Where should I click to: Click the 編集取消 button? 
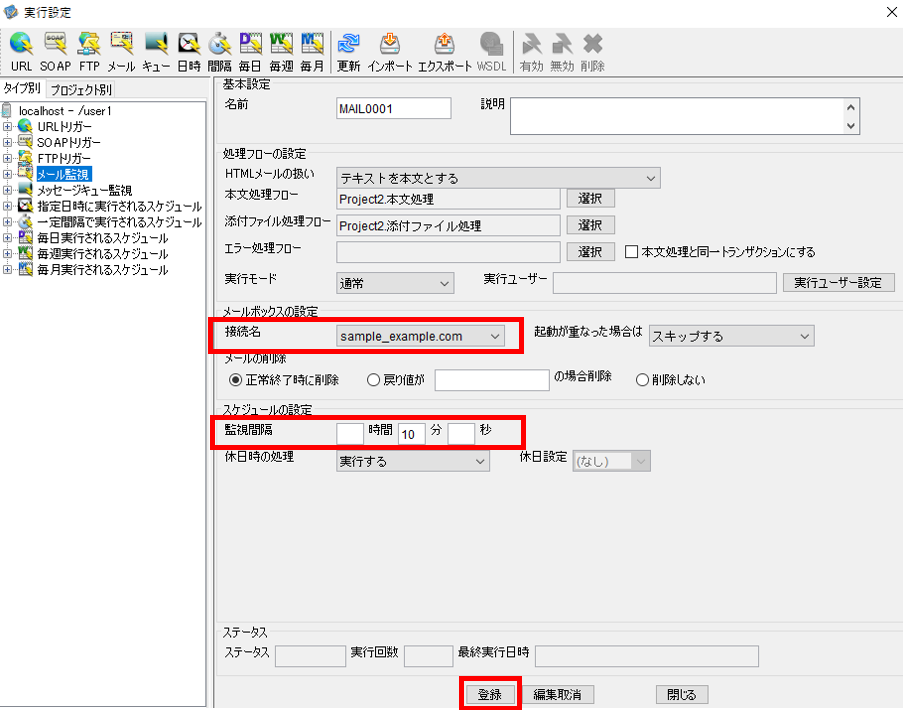pyautogui.click(x=557, y=694)
